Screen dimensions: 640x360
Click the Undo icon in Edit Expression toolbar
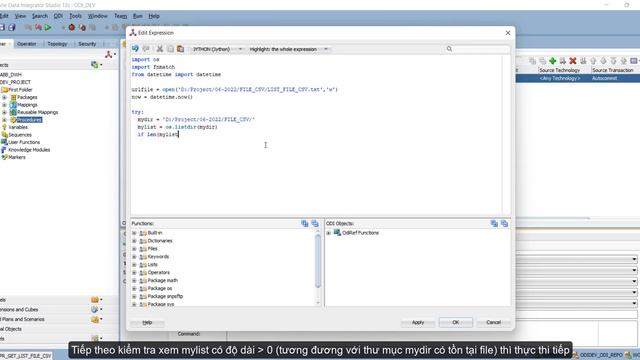pyautogui.click(x=135, y=49)
